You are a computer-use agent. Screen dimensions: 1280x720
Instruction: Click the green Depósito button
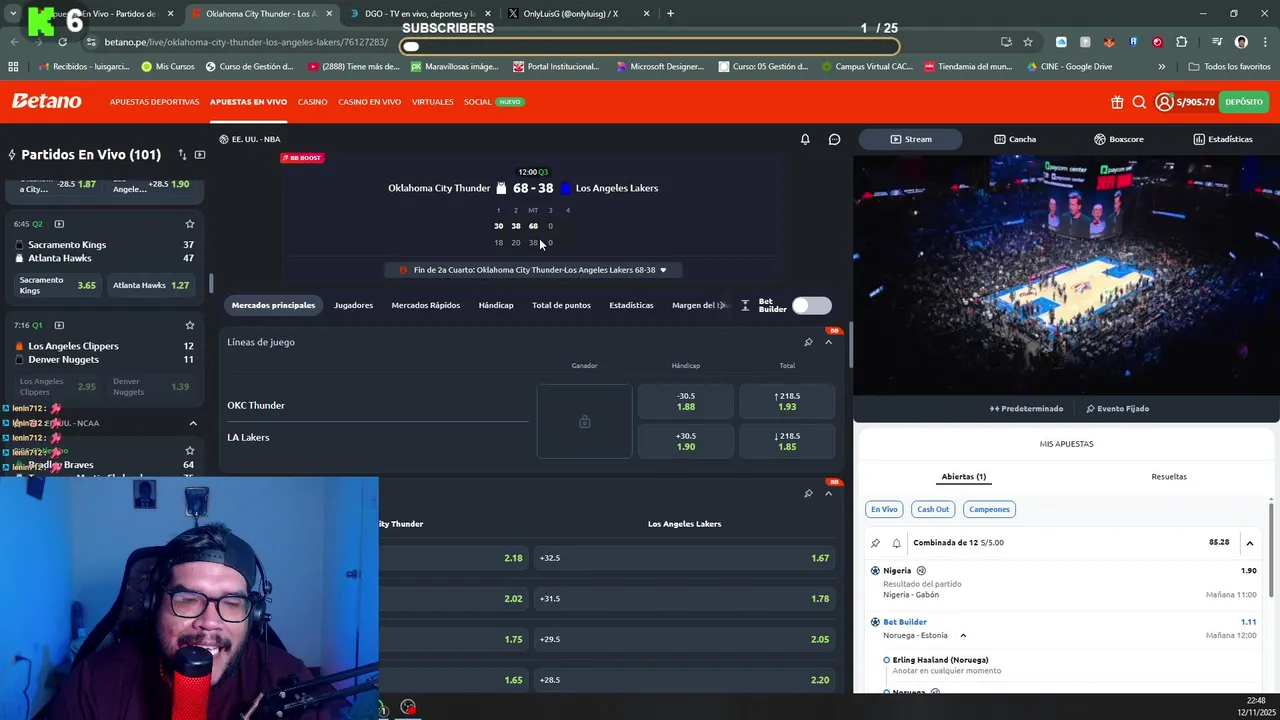[1244, 102]
